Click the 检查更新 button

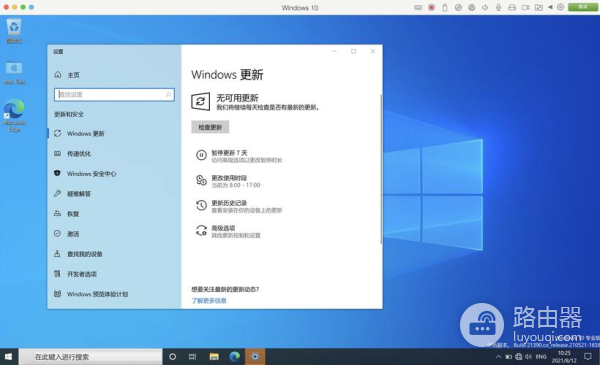(210, 127)
